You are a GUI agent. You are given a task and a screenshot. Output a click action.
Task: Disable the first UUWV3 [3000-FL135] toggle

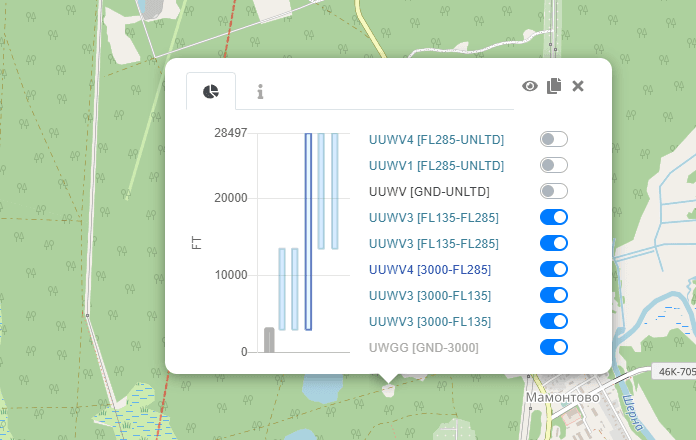553,295
